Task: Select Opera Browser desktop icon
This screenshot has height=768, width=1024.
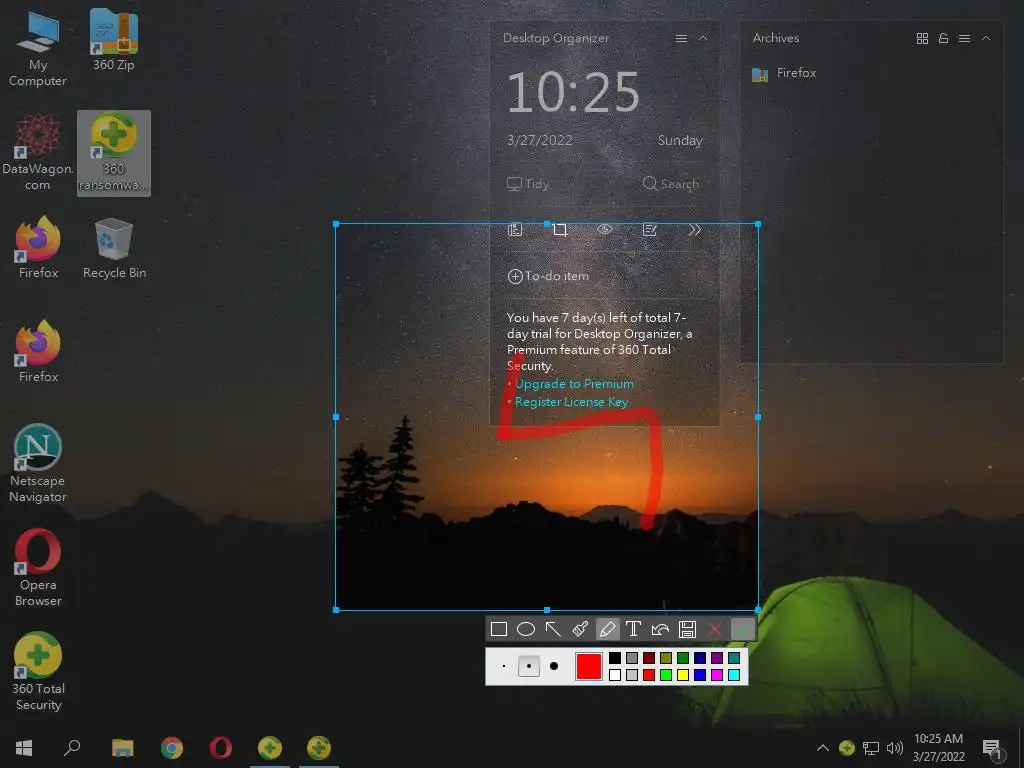Action: click(x=38, y=568)
